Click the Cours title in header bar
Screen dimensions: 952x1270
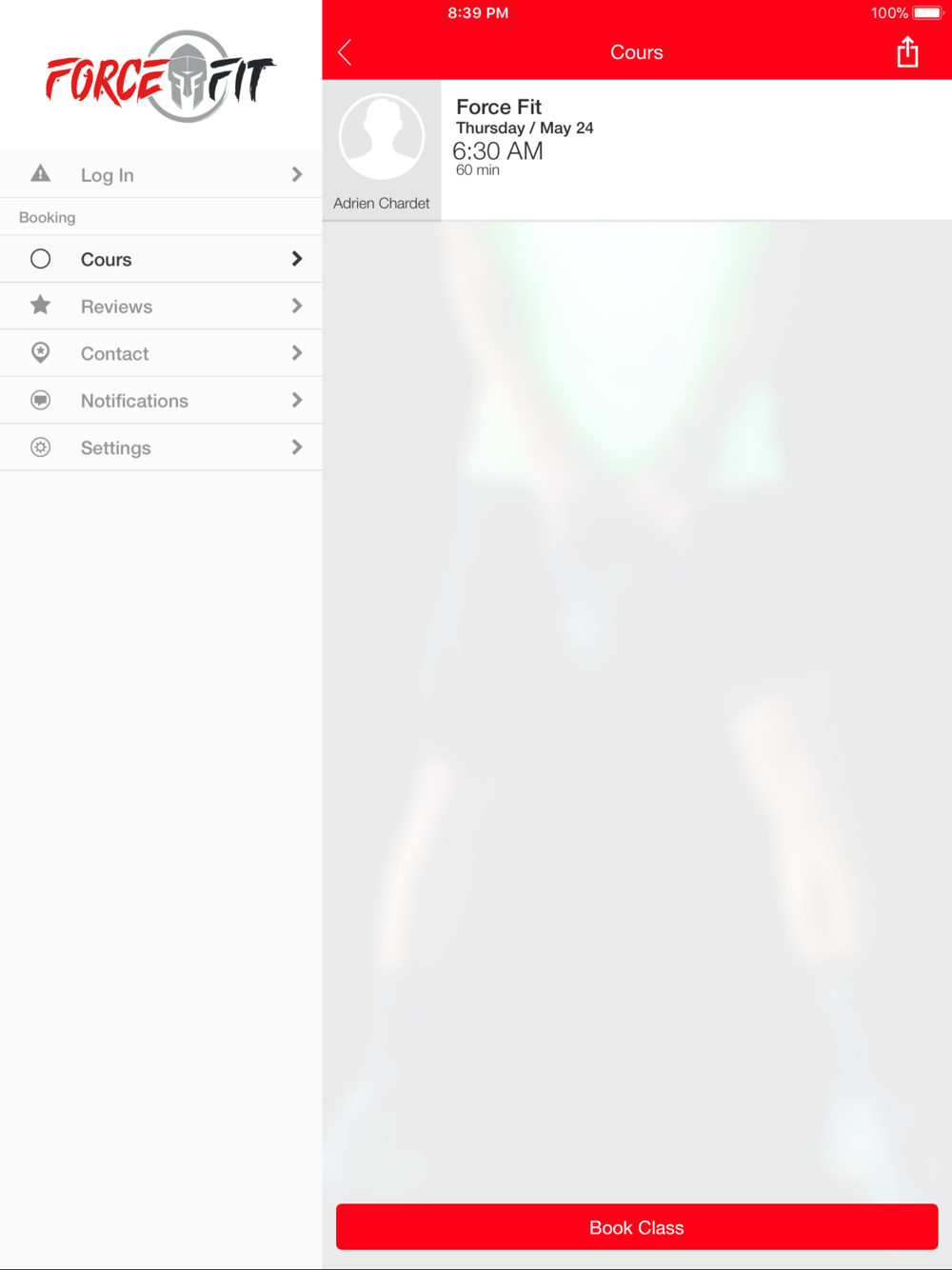click(637, 52)
